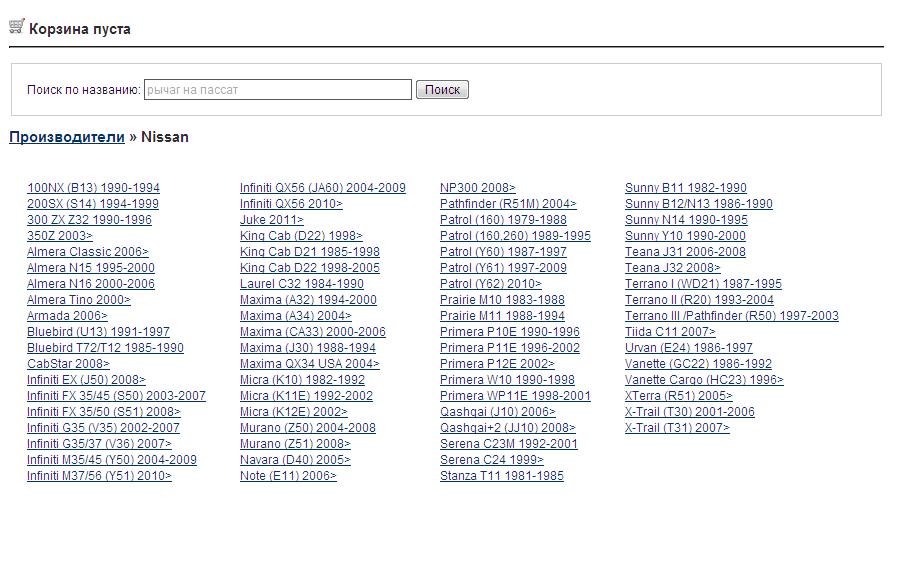Select Pathfinder (R51M) 2004>
The image size is (917, 573).
coord(508,204)
